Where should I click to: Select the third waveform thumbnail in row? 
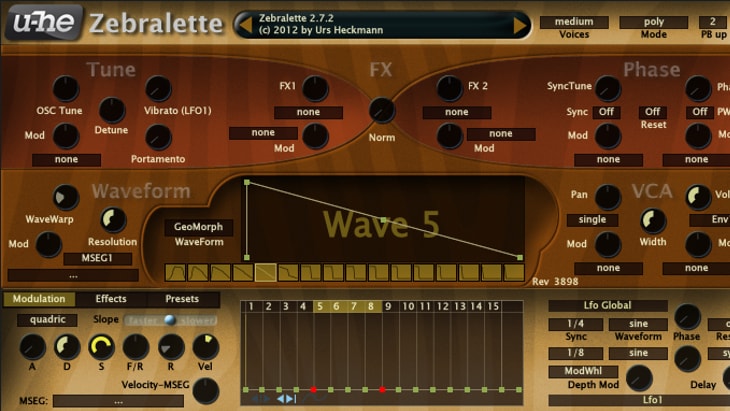220,272
